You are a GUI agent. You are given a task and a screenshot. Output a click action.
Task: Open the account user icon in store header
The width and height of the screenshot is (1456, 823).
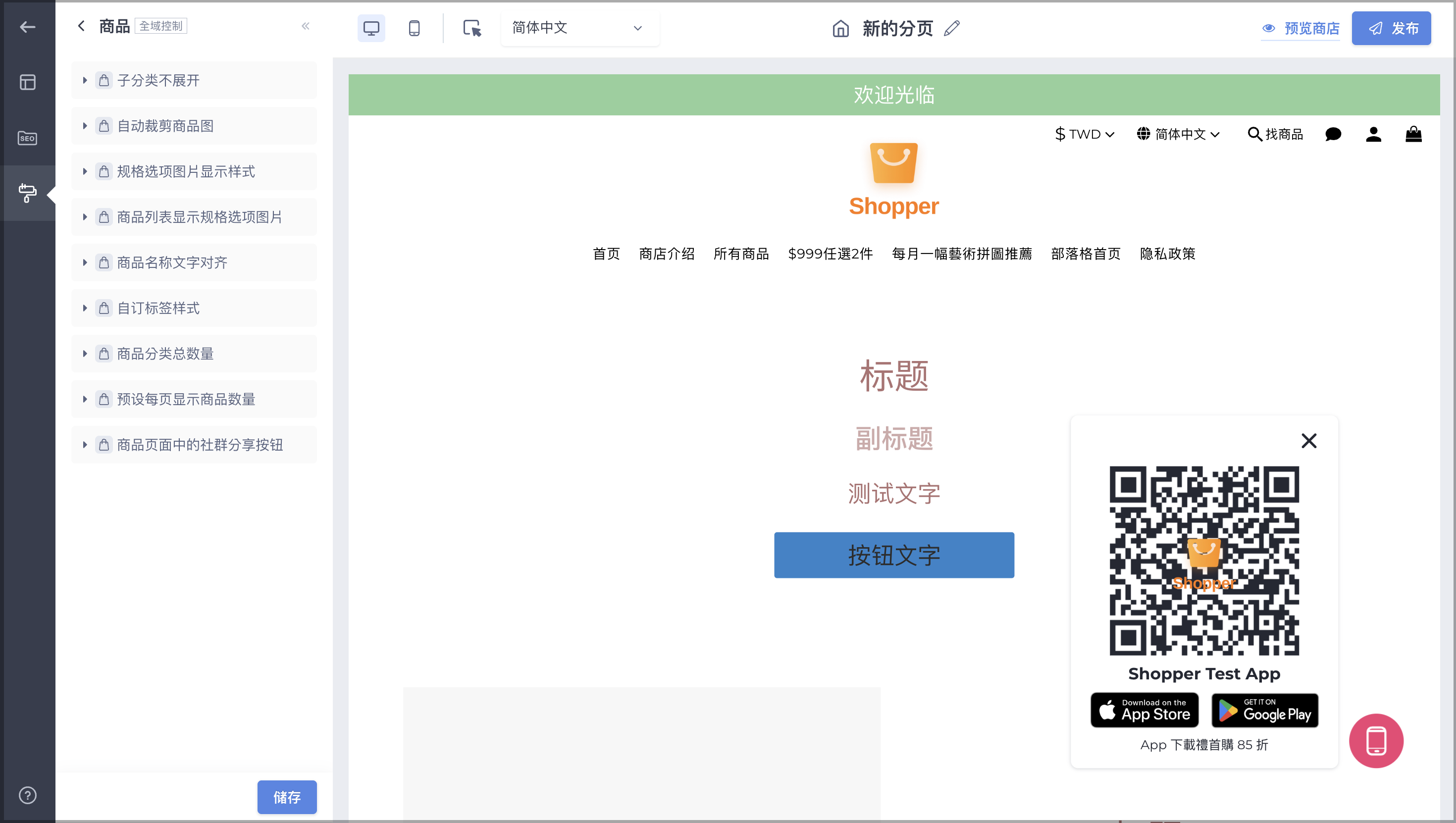(1373, 135)
